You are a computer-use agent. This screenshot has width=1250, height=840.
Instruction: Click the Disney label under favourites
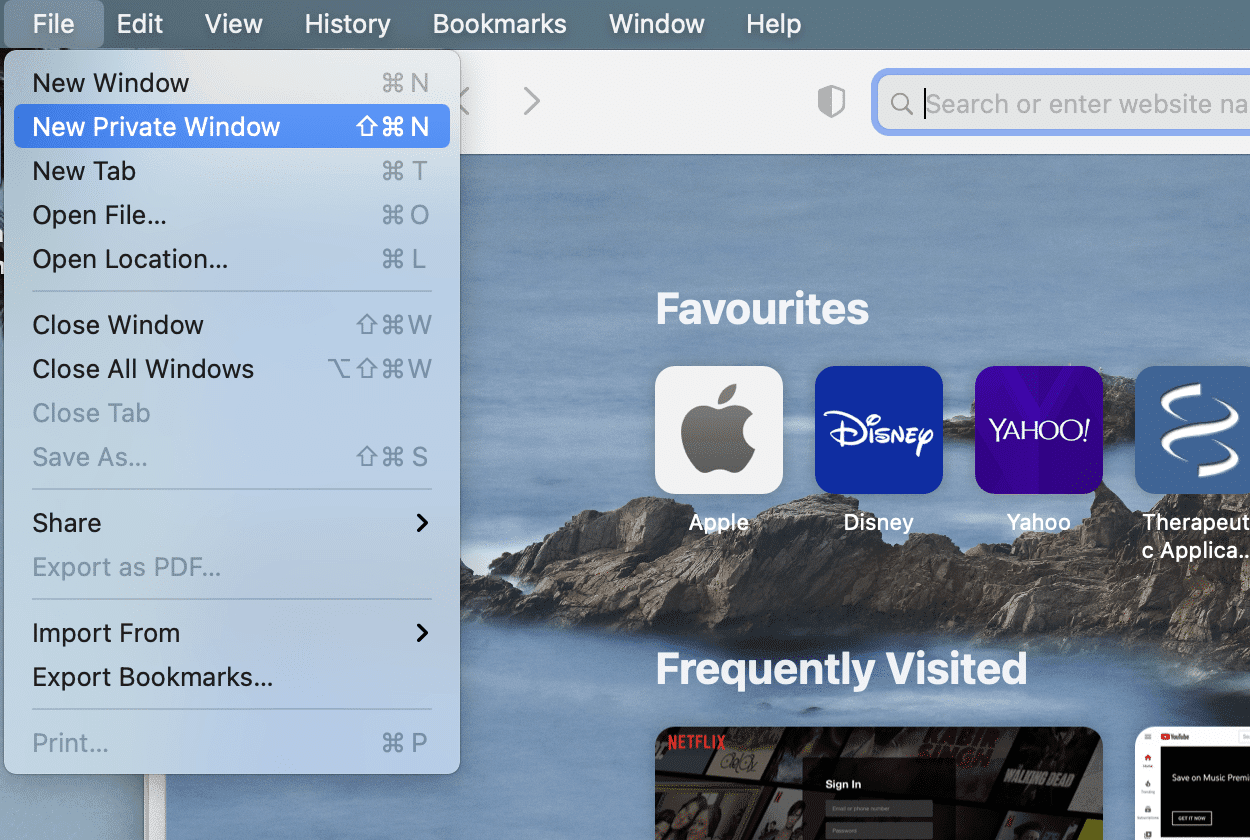click(879, 523)
